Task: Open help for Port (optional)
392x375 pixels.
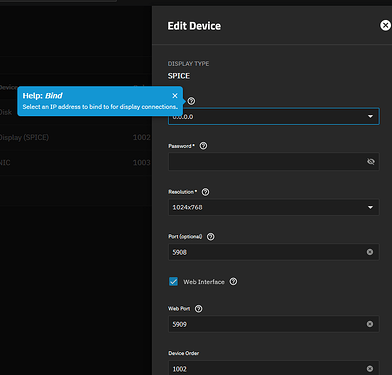Action: pos(211,236)
